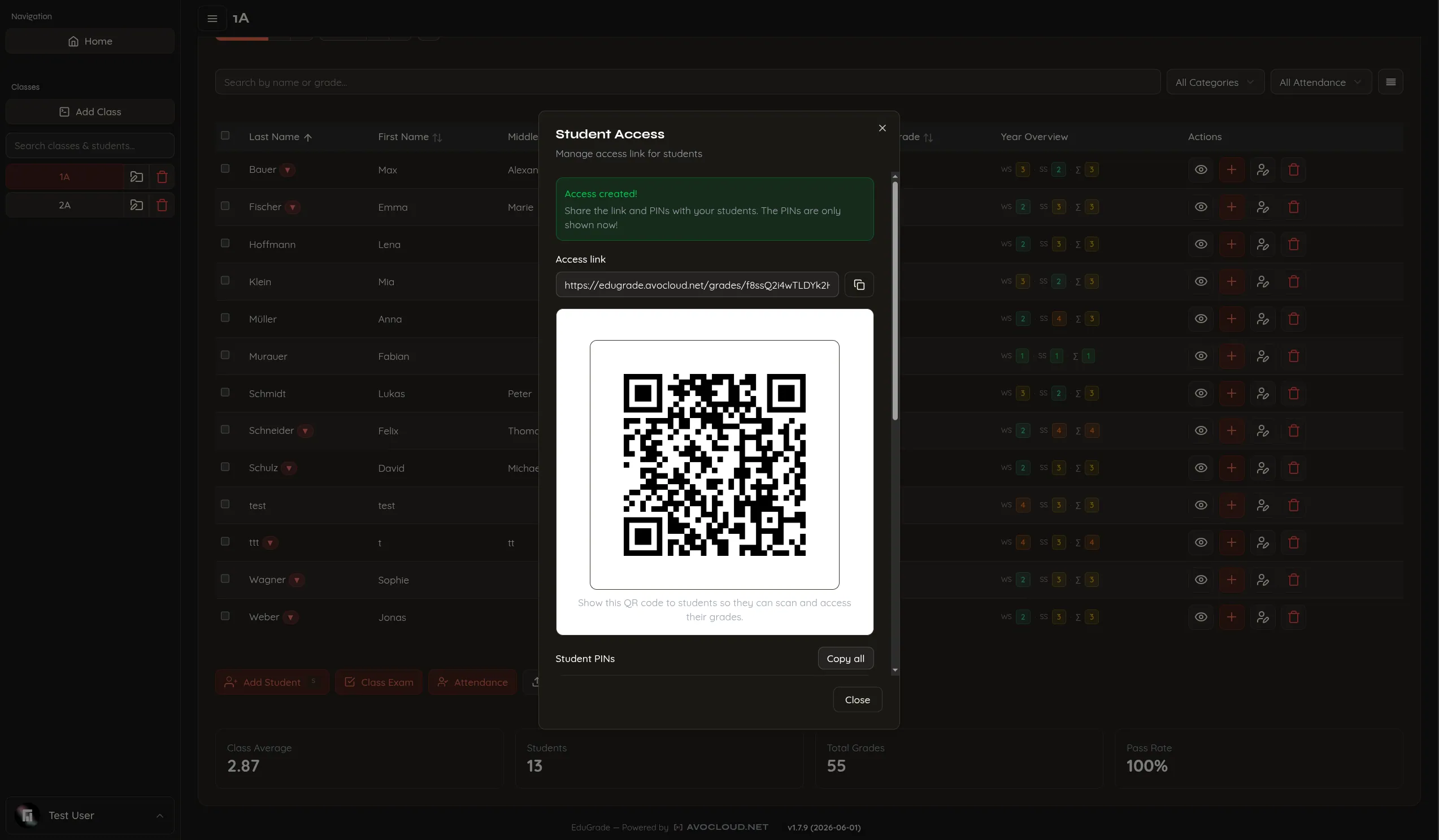Tick the checkbox for Hoffmann row
Viewport: 1439px width, 840px height.
point(225,243)
